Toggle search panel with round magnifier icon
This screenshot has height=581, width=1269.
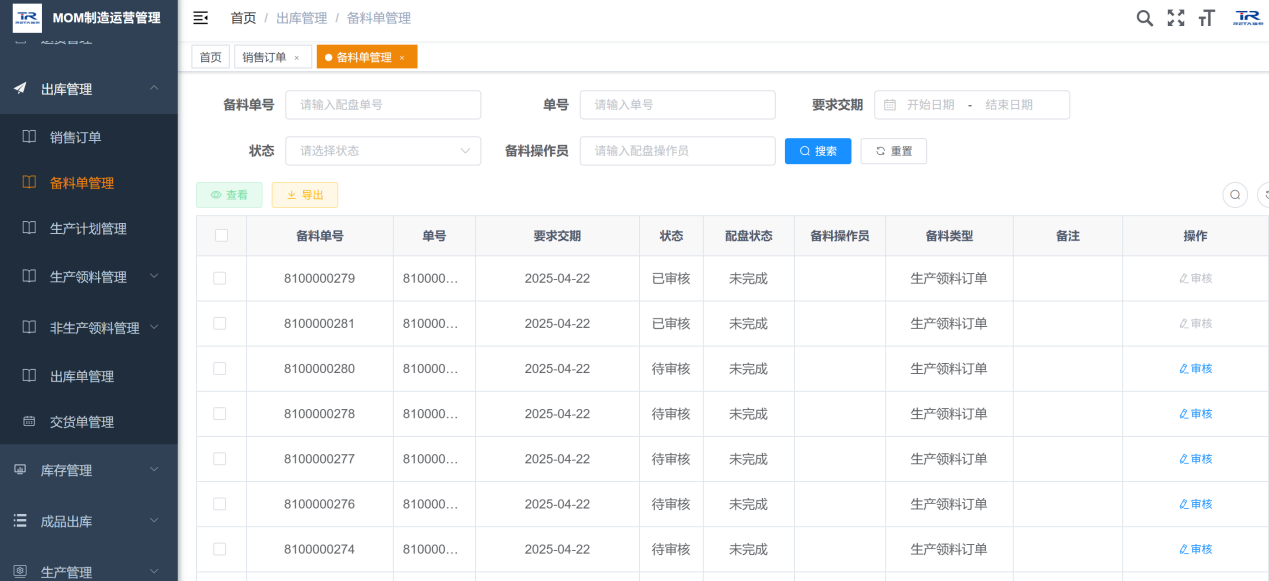(x=1236, y=195)
